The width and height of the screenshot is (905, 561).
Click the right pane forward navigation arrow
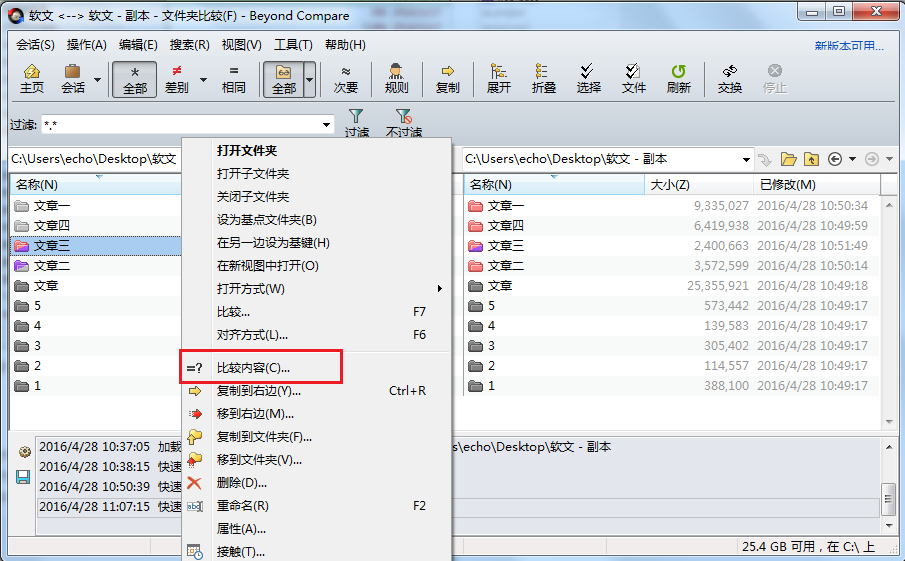[872, 159]
